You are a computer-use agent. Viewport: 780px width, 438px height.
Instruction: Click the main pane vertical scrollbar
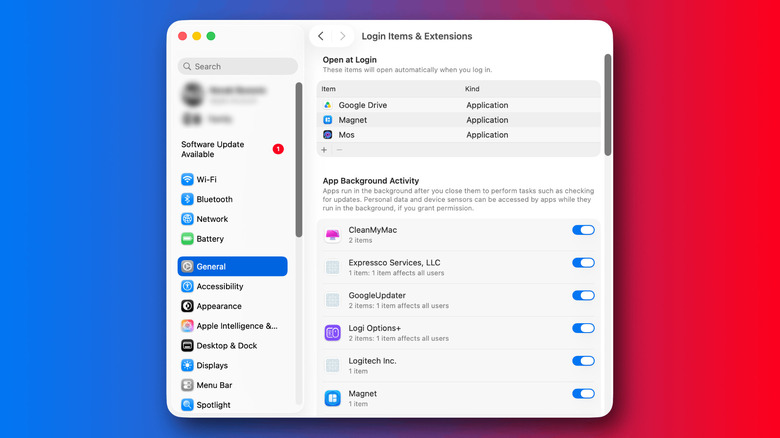[607, 105]
